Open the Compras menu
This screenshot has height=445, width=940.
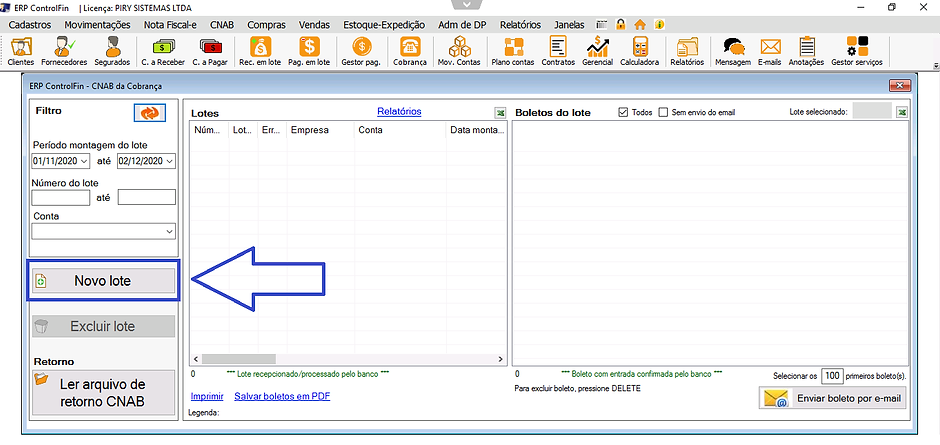click(266, 25)
